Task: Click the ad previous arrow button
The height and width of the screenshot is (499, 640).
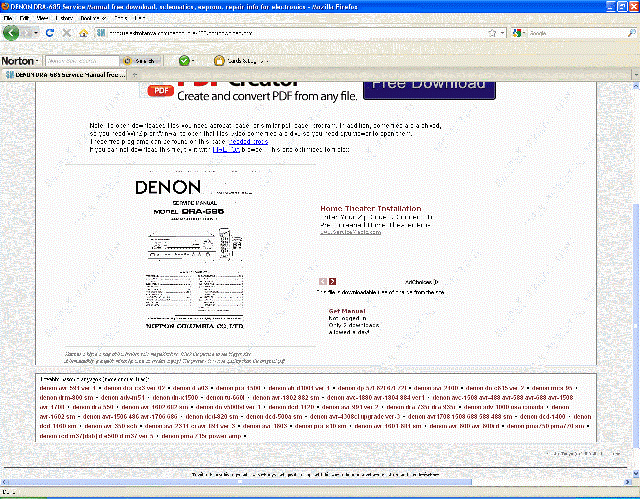Action: [323, 282]
